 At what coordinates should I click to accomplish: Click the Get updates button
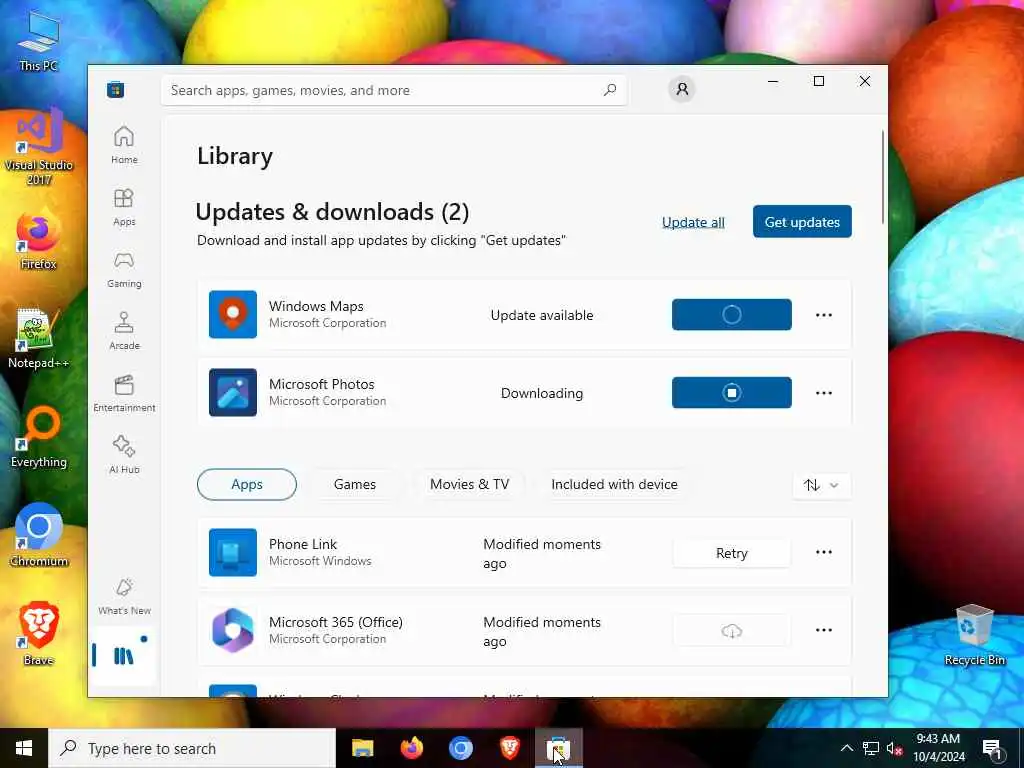802,221
